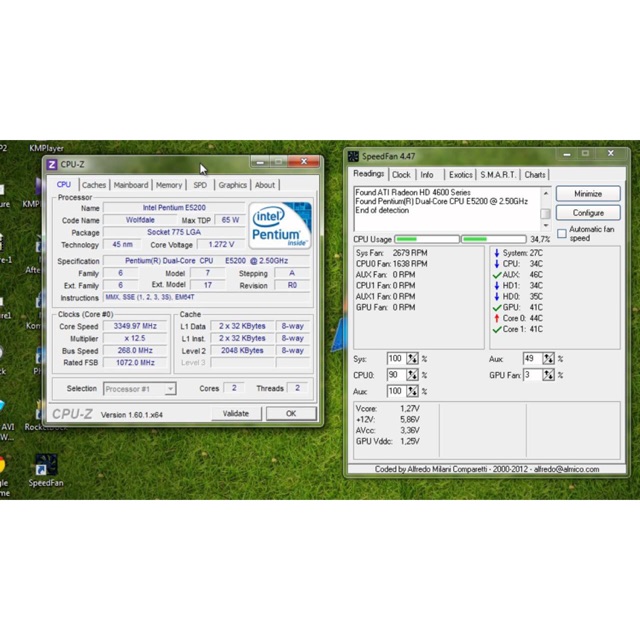Image resolution: width=640 pixels, height=640 pixels.
Task: Click the first CPU Usage bar
Action: [x=427, y=239]
